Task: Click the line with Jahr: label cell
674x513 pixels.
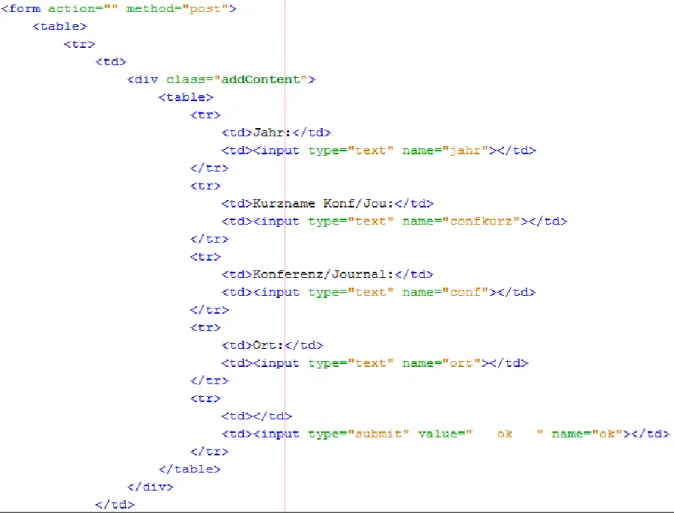Action: coord(276,132)
